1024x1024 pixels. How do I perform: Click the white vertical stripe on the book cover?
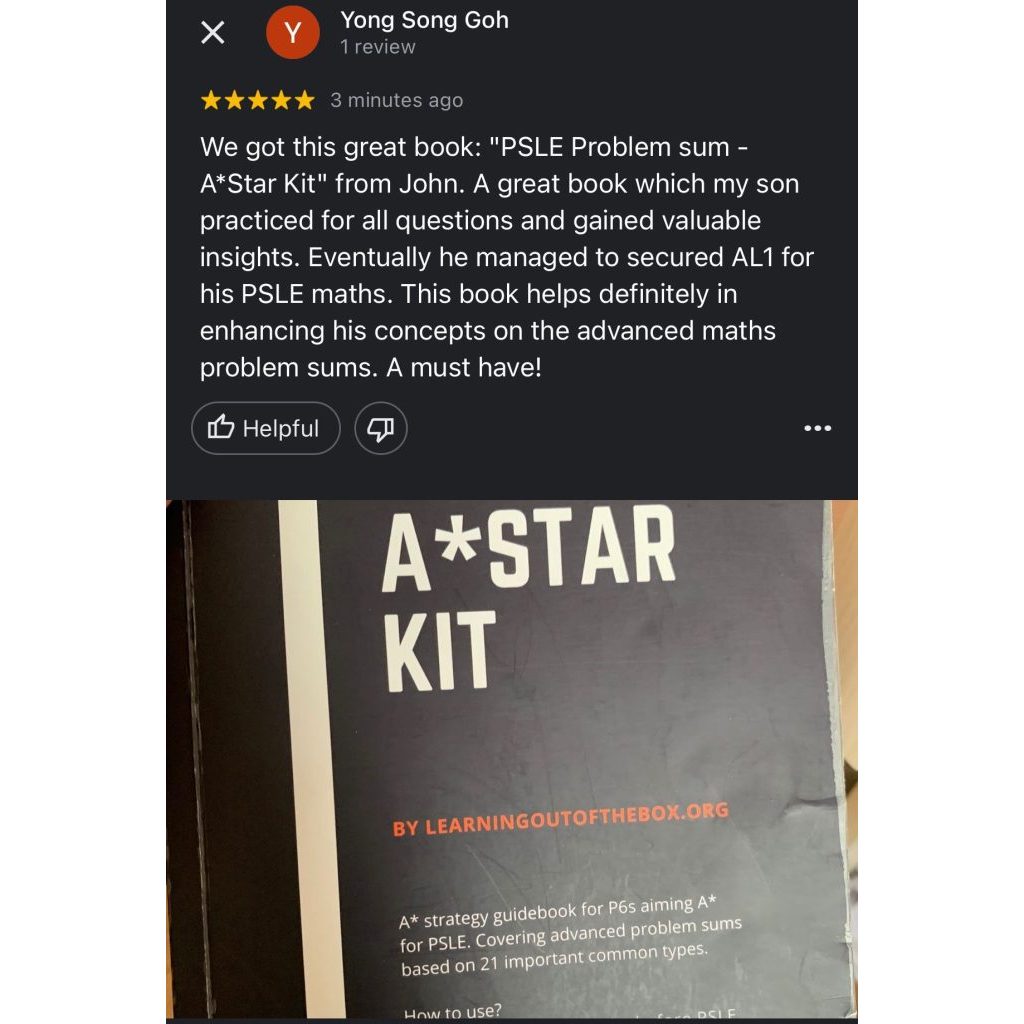coord(312,759)
